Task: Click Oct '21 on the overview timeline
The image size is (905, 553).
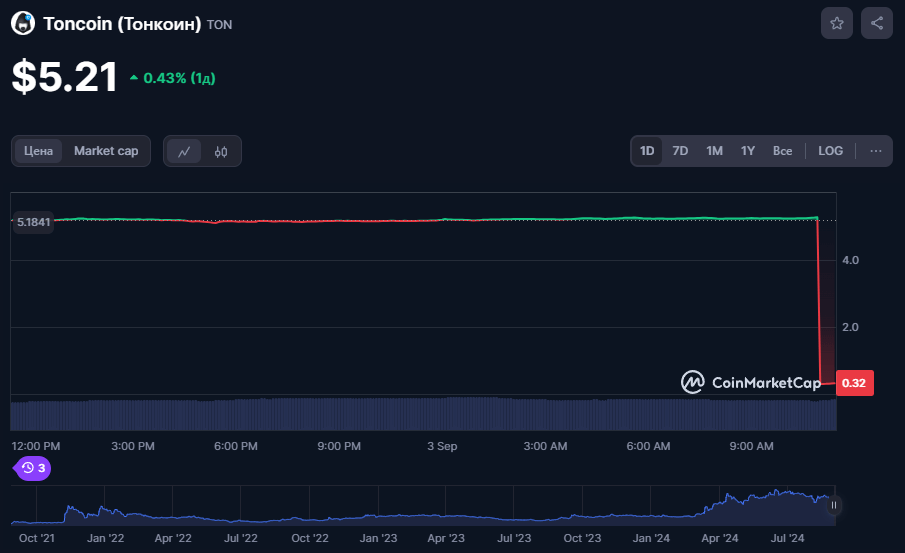Action: tap(36, 538)
